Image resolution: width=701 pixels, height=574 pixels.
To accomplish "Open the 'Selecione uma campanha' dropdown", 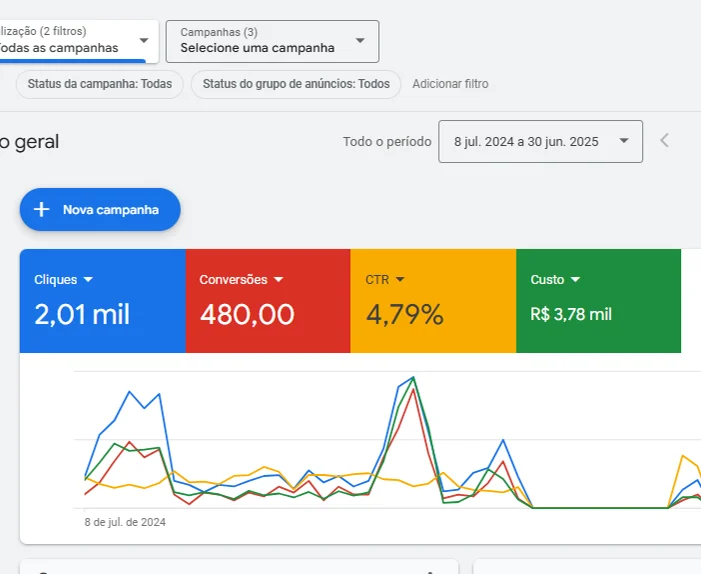I will tap(272, 41).
